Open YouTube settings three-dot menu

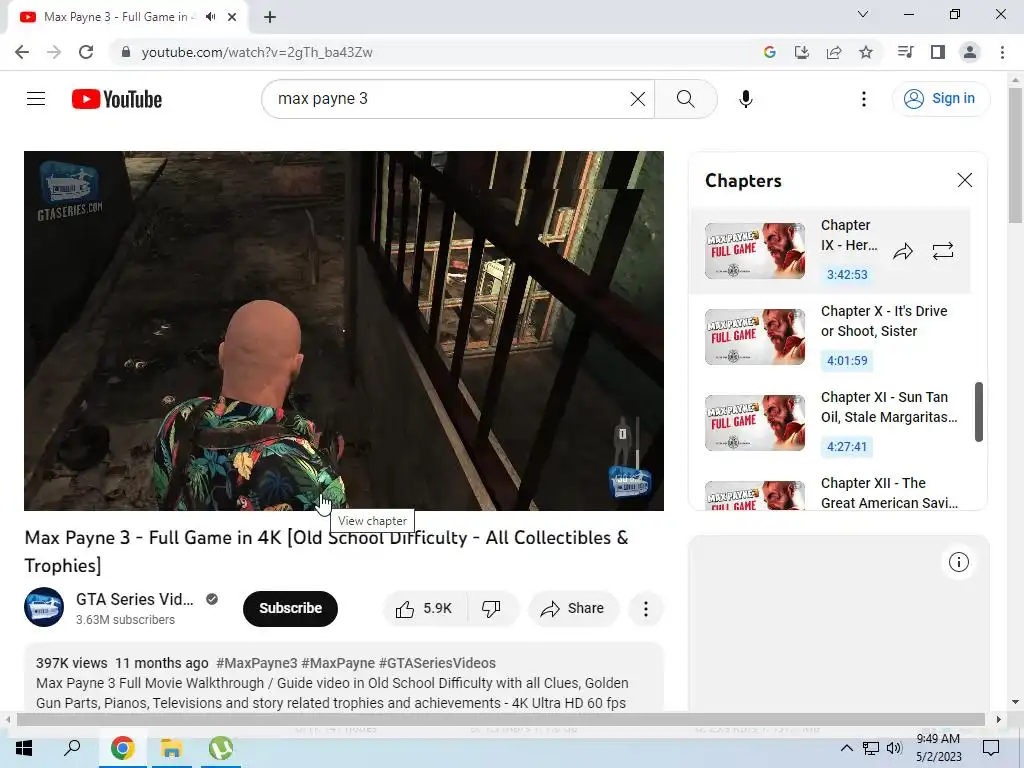coord(863,99)
